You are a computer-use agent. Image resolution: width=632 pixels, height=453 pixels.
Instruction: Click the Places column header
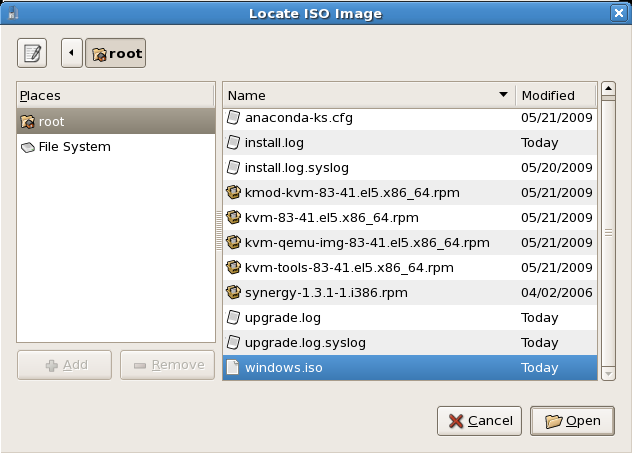point(116,96)
